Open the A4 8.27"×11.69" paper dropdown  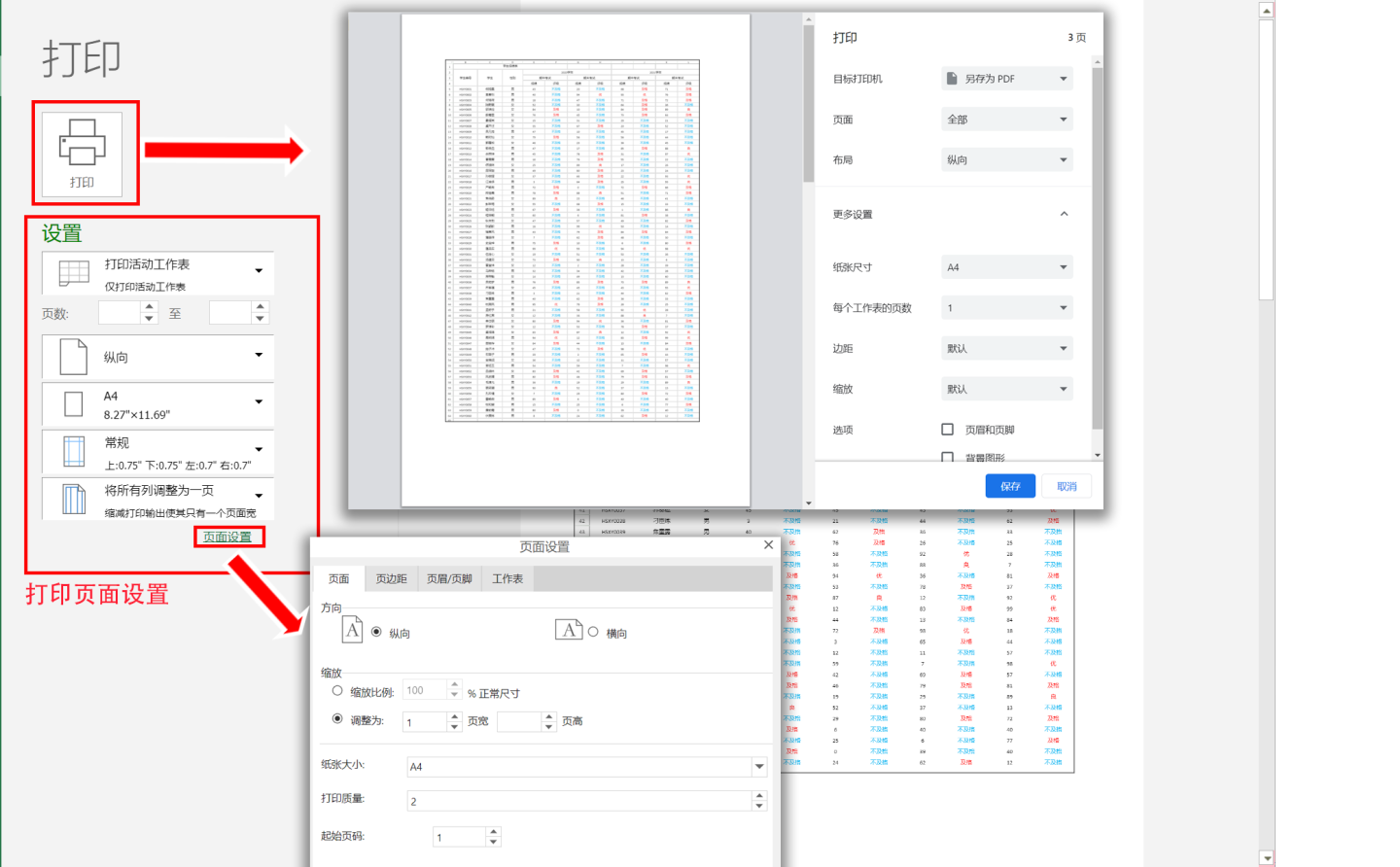(x=157, y=404)
